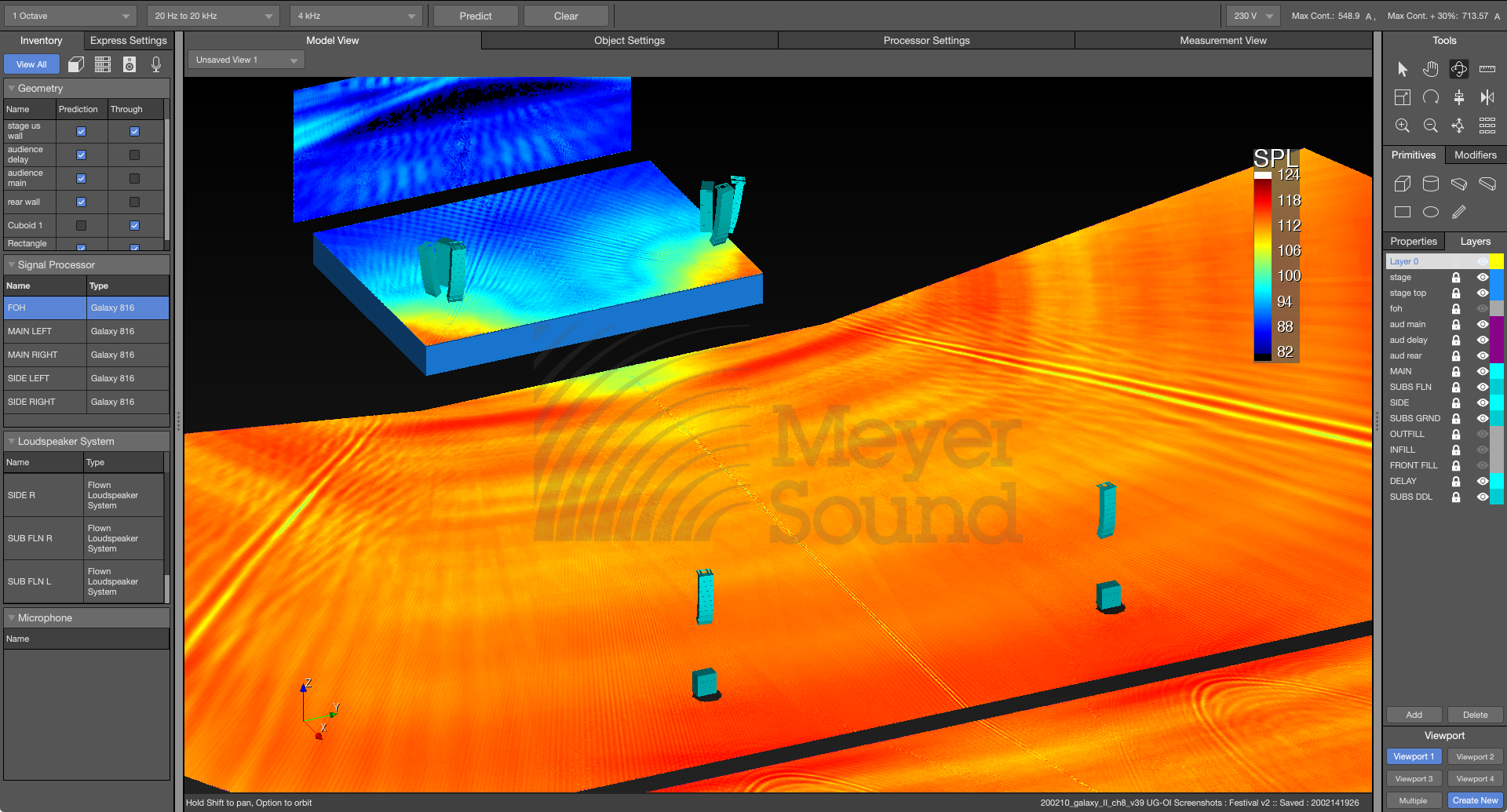Click the cyan DELAY layer color swatch
This screenshot has width=1507, height=812.
click(x=1498, y=481)
